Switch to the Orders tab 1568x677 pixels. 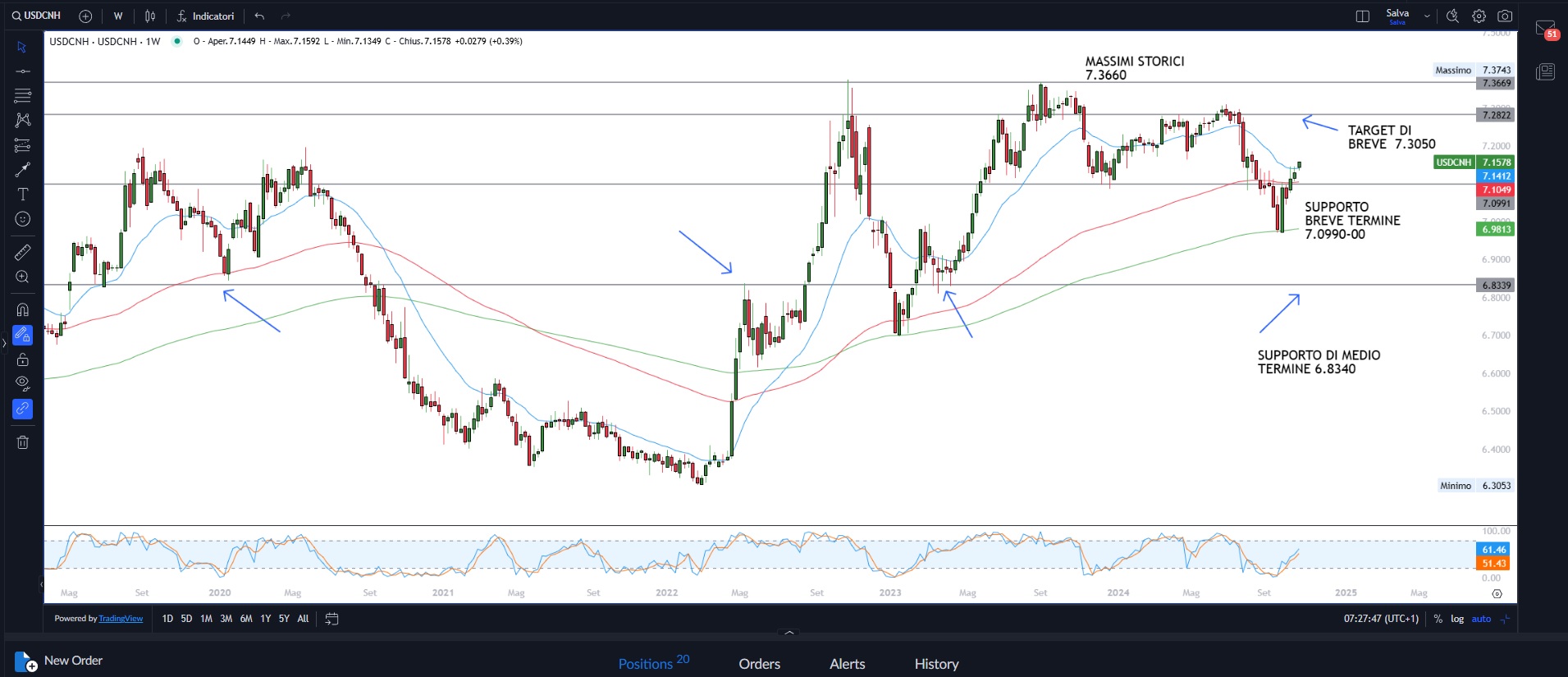(759, 664)
